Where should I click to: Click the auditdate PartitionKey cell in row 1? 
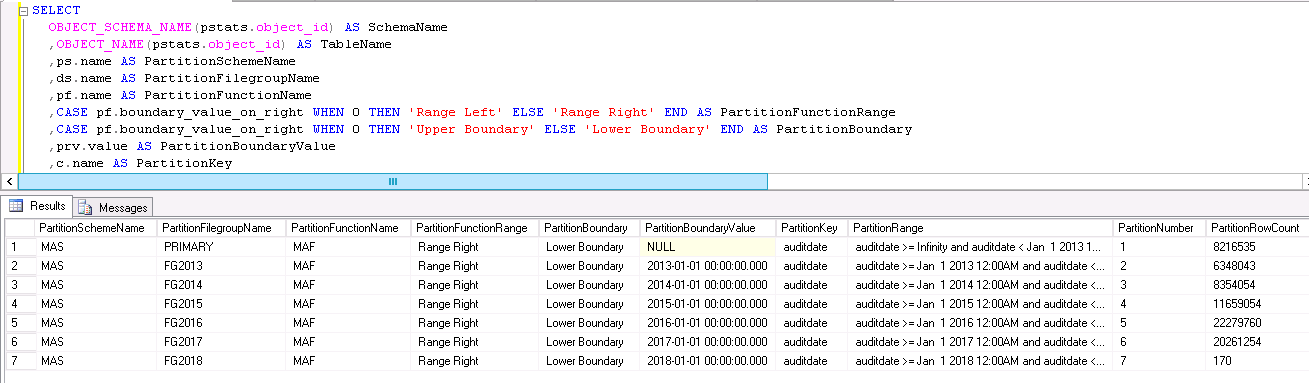coord(812,246)
